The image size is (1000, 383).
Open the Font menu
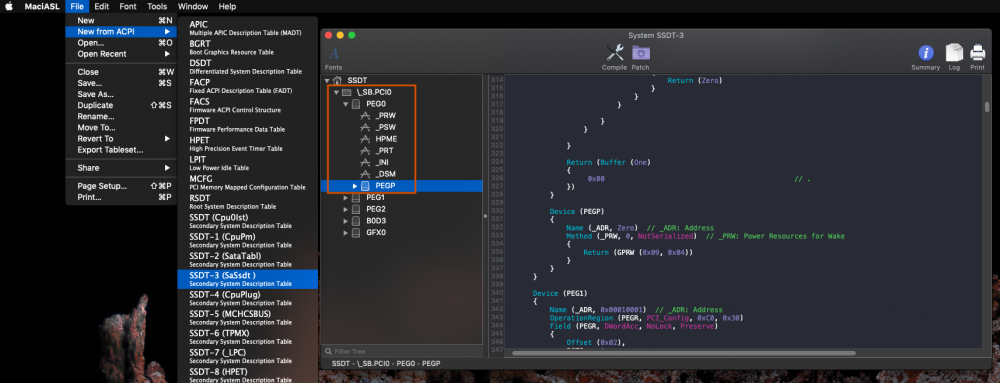[128, 6]
